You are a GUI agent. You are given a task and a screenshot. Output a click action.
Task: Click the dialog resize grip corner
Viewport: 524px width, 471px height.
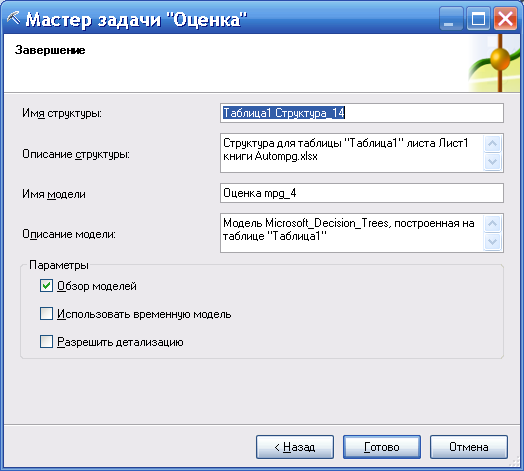coord(516,462)
